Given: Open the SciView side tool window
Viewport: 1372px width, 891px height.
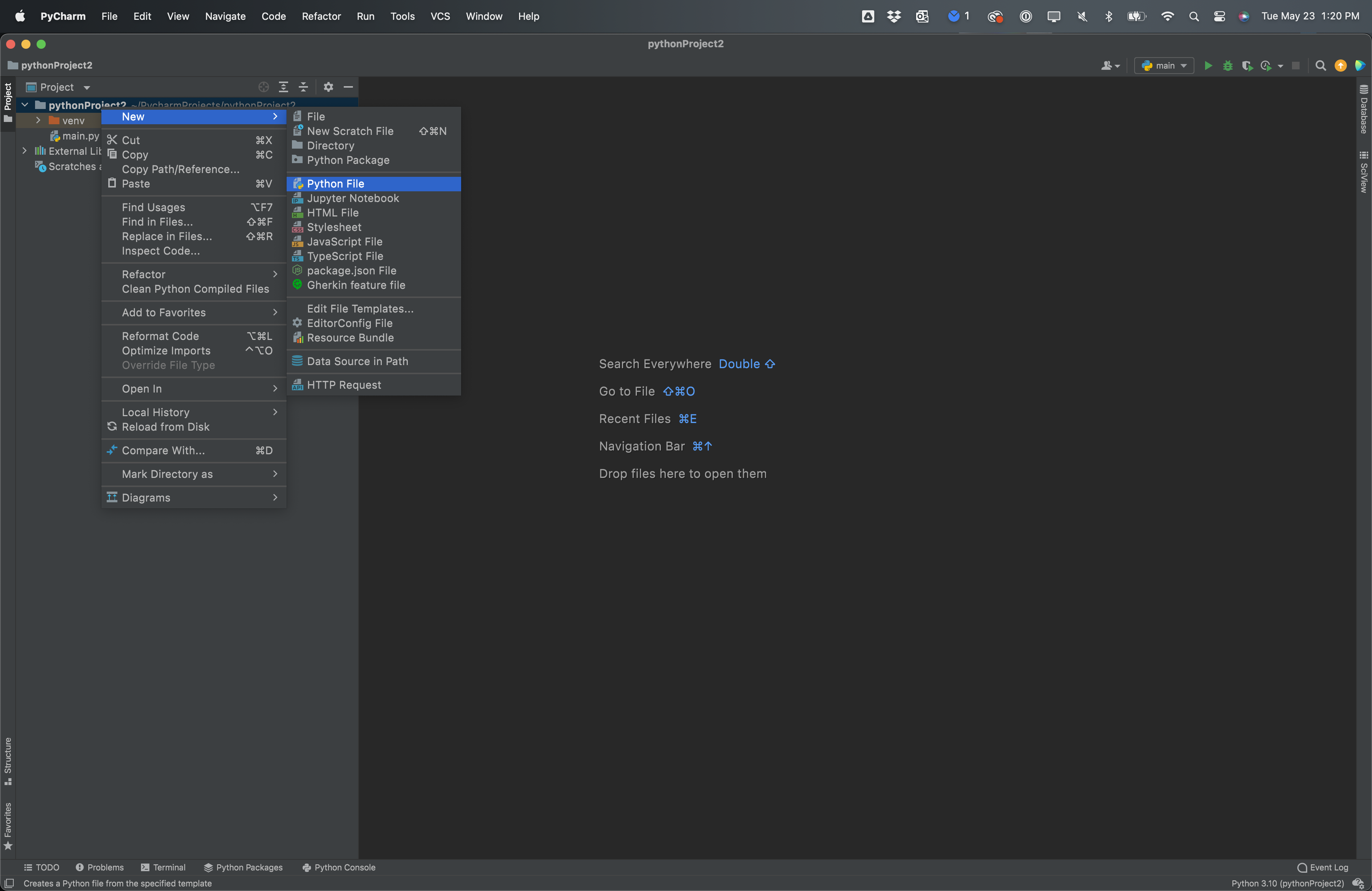Looking at the screenshot, I should [x=1364, y=172].
